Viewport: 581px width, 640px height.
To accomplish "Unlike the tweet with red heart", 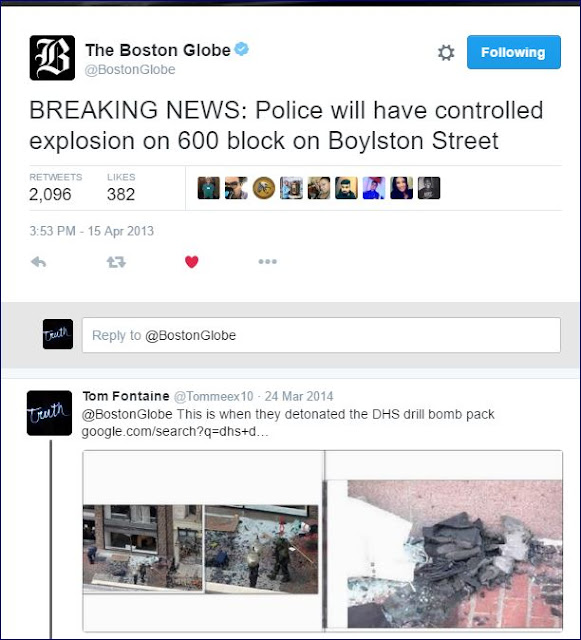I will [x=191, y=262].
